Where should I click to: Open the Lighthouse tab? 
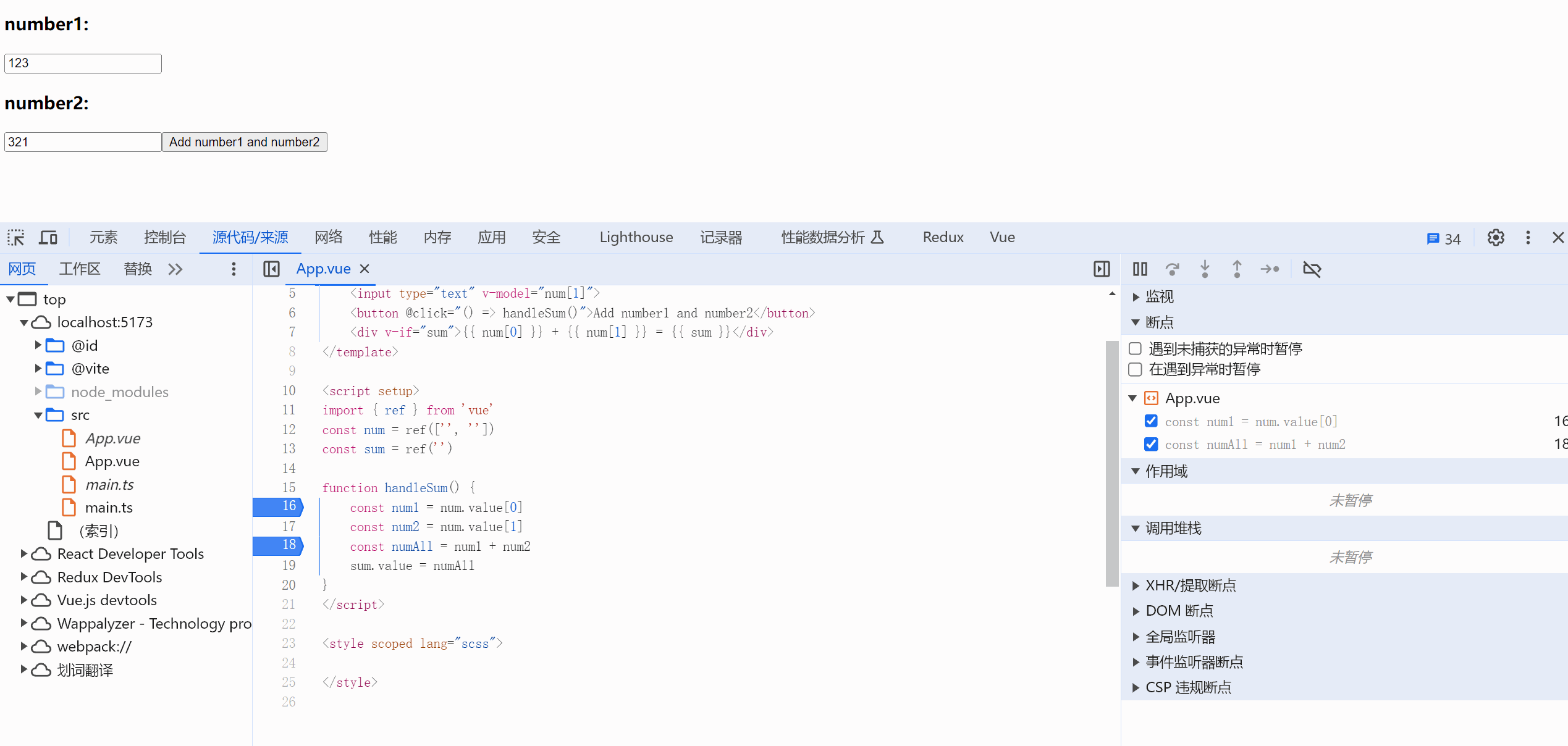coord(636,238)
